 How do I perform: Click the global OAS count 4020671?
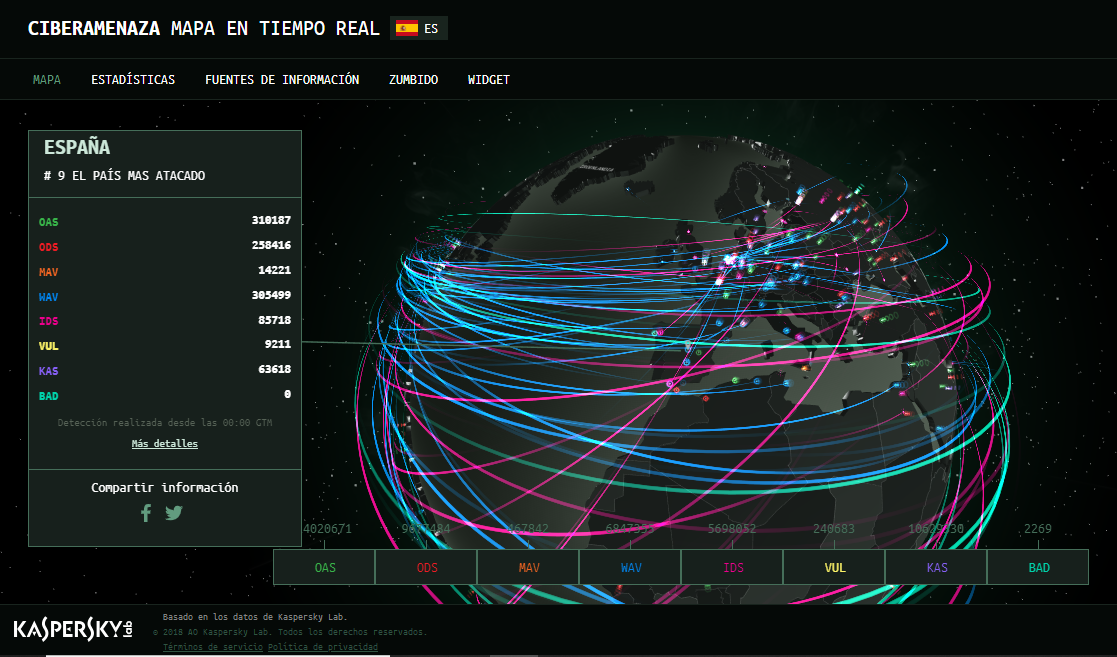click(x=328, y=529)
